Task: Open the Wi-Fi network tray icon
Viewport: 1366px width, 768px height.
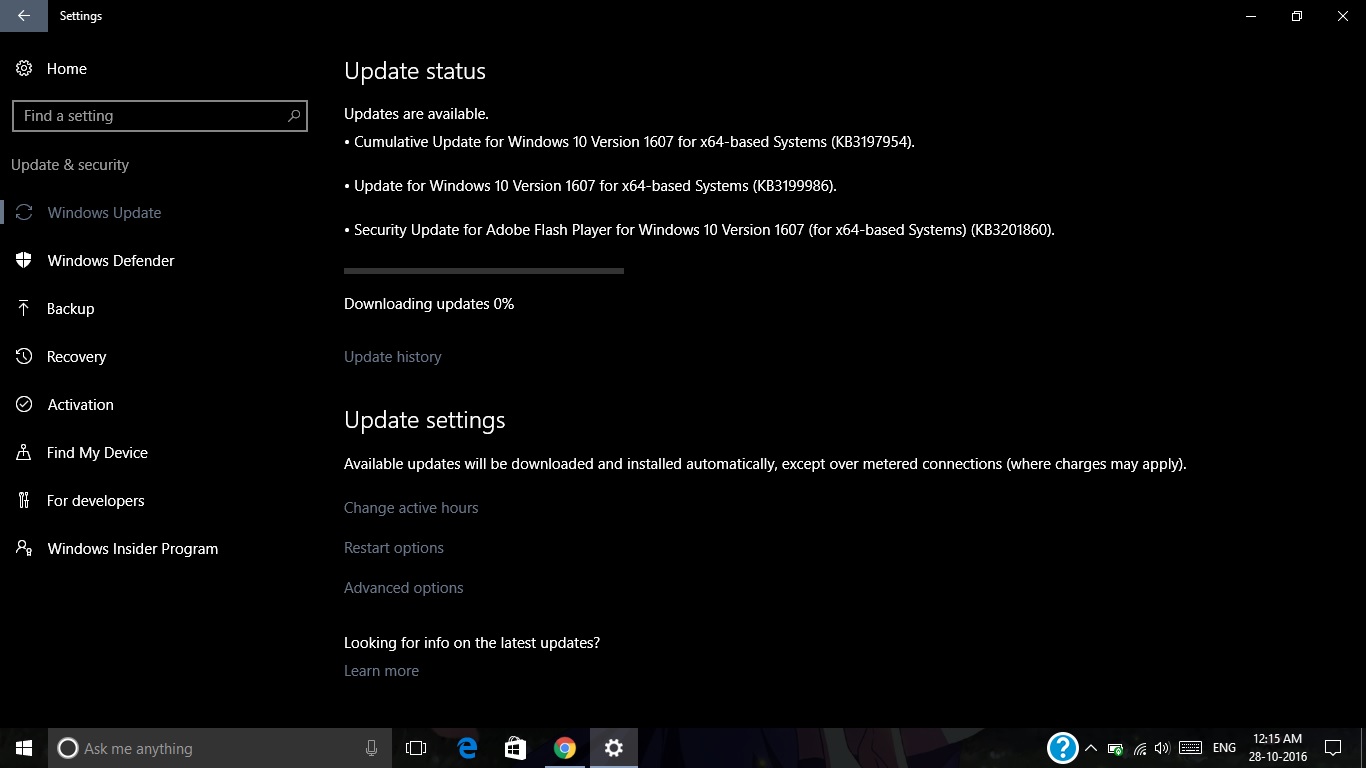Action: pos(1140,748)
